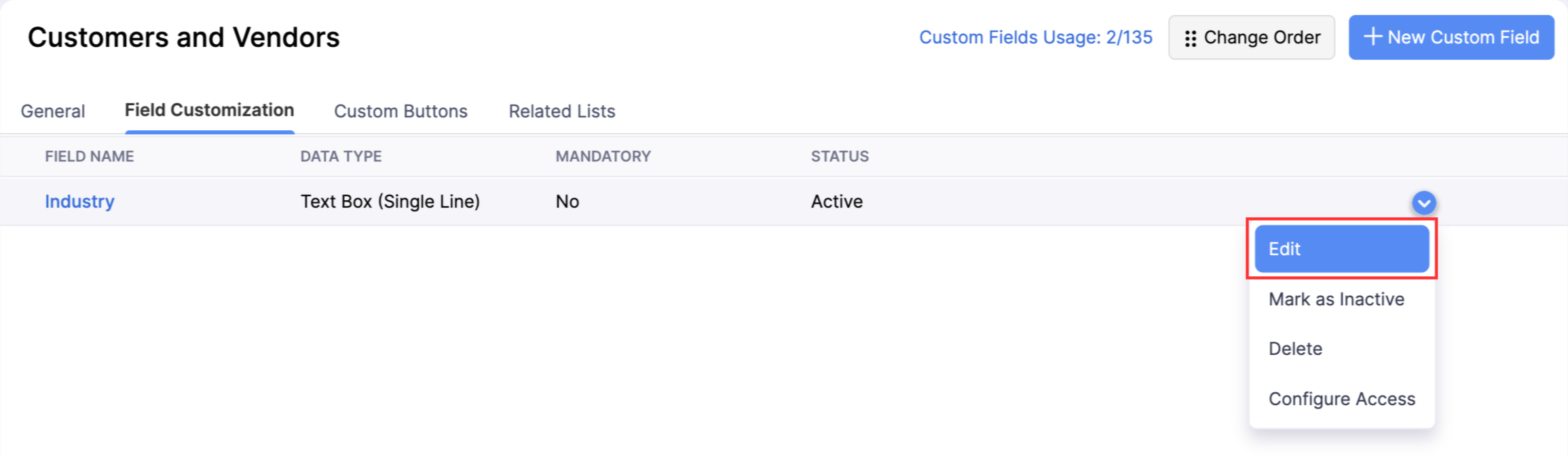This screenshot has height=458, width=1568.
Task: Delete the Industry custom field
Action: pyautogui.click(x=1295, y=348)
